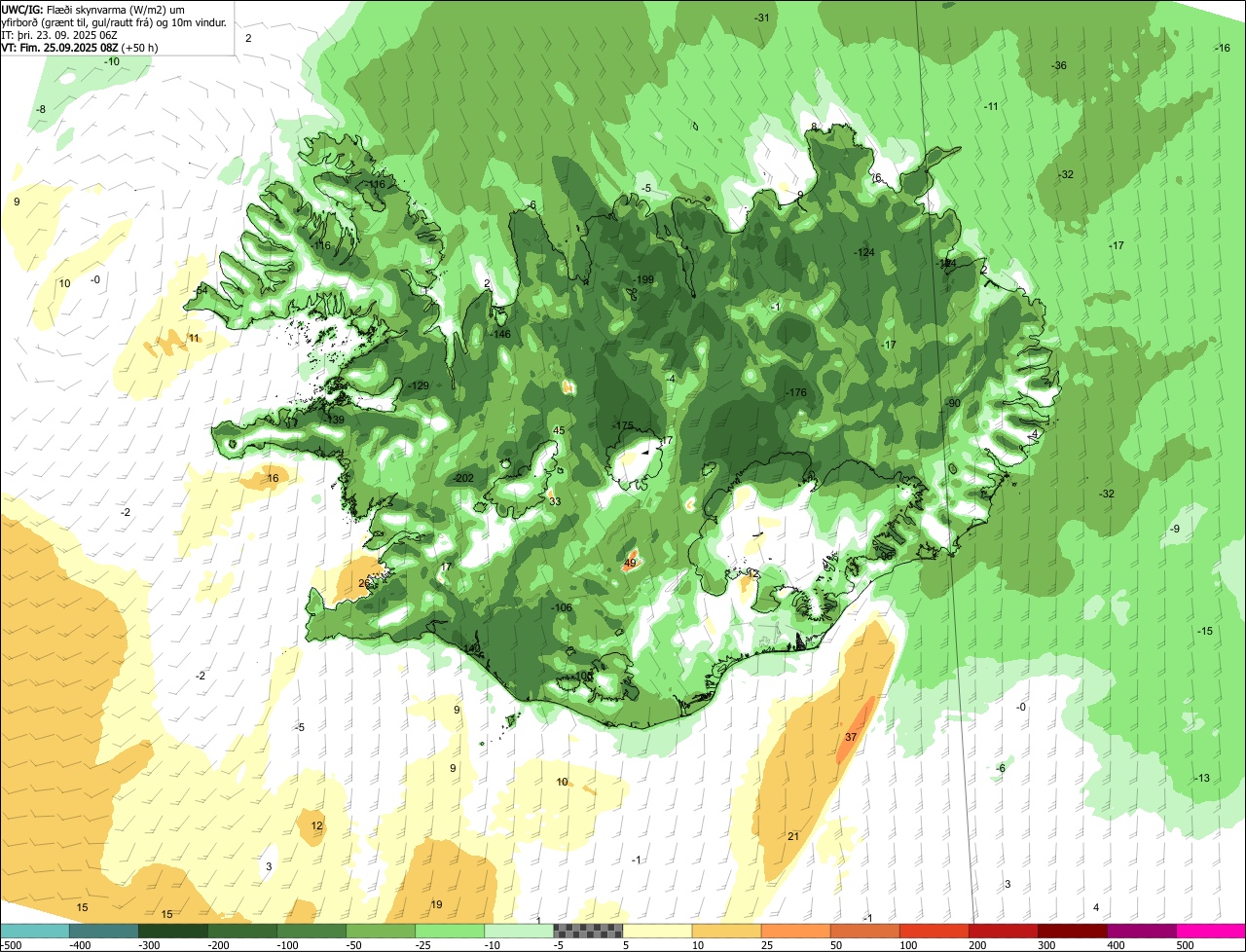
Task: Click the valid time 'VT: Fim. 25.09.2025 08Z (+50 h)'
Action: 80,47
